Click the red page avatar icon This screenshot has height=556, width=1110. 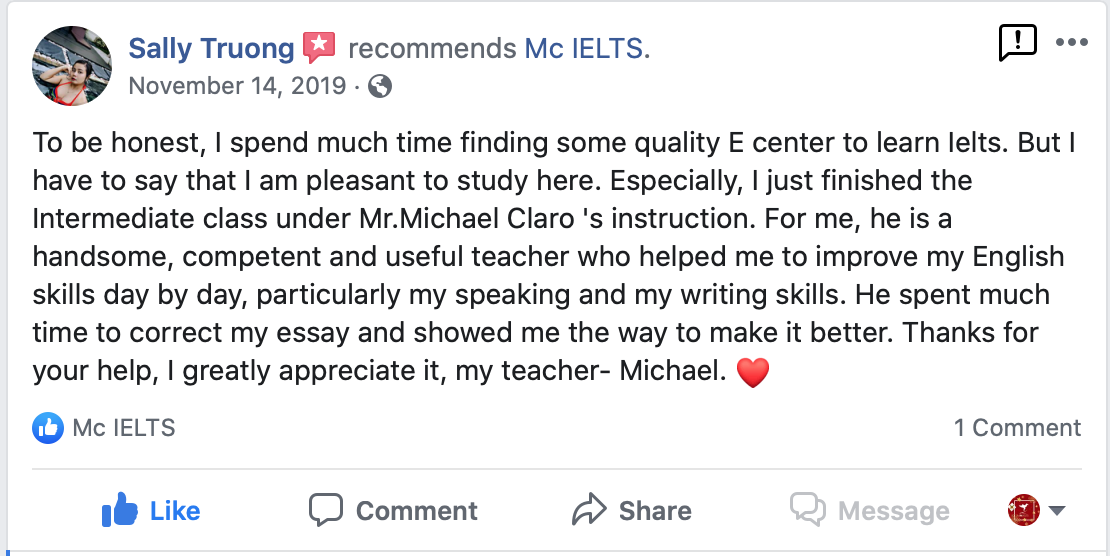coord(1024,510)
